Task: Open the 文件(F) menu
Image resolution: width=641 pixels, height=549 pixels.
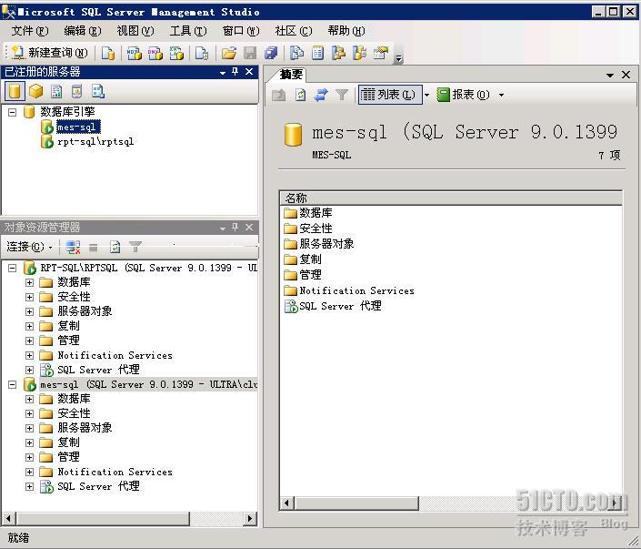Action: click(30, 31)
